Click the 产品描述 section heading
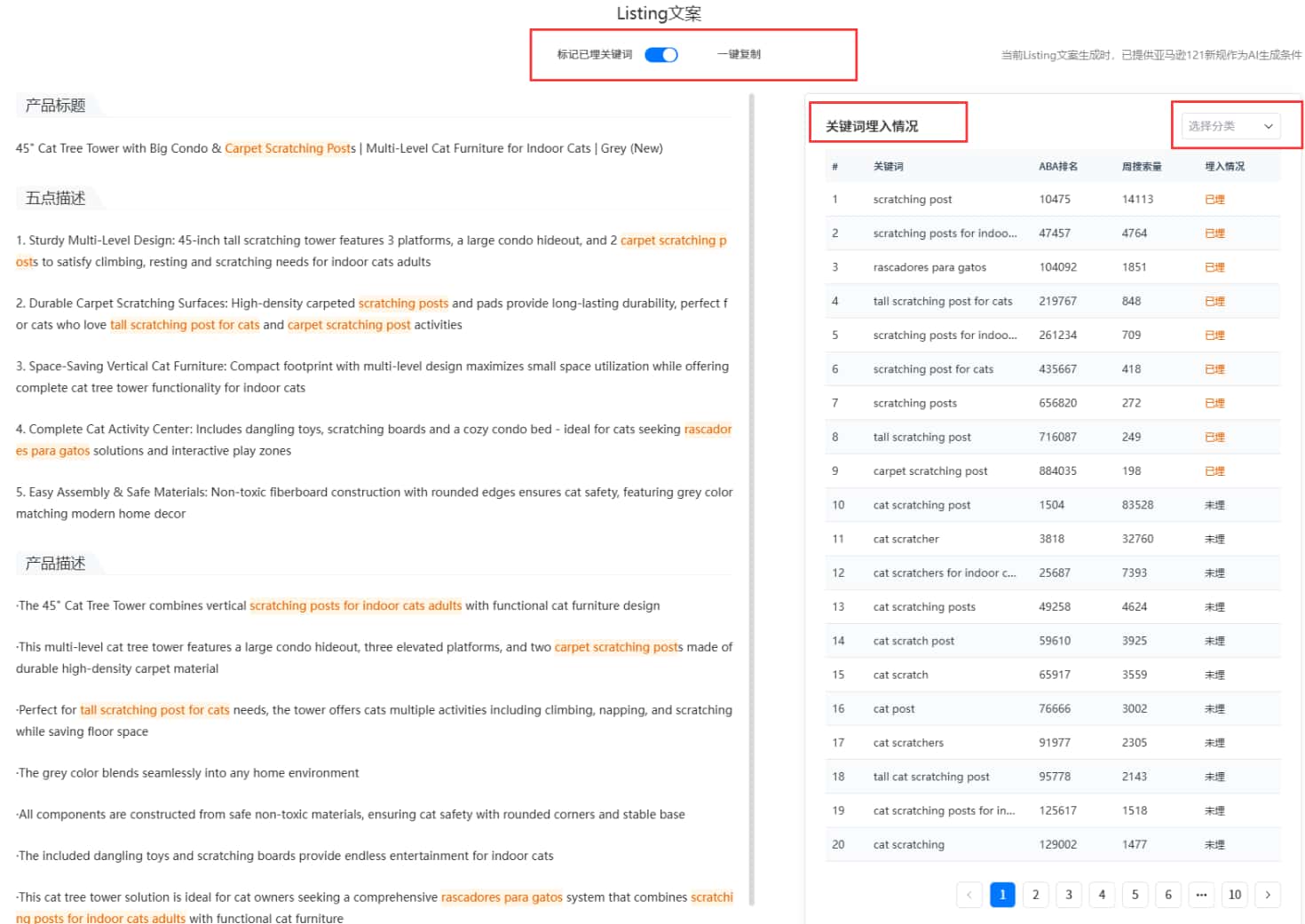 point(55,564)
